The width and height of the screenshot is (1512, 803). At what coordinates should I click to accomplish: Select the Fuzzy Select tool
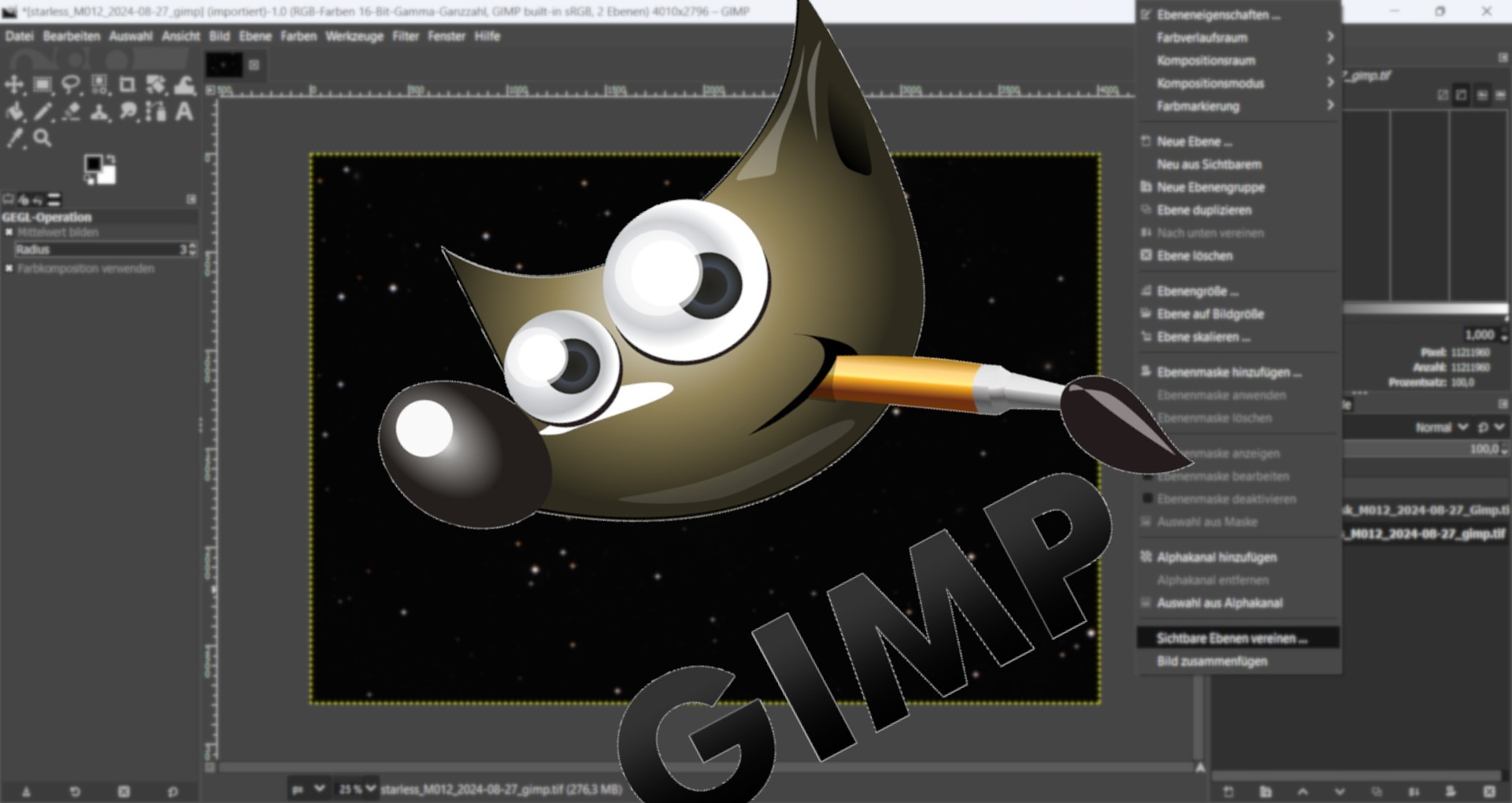click(x=99, y=85)
